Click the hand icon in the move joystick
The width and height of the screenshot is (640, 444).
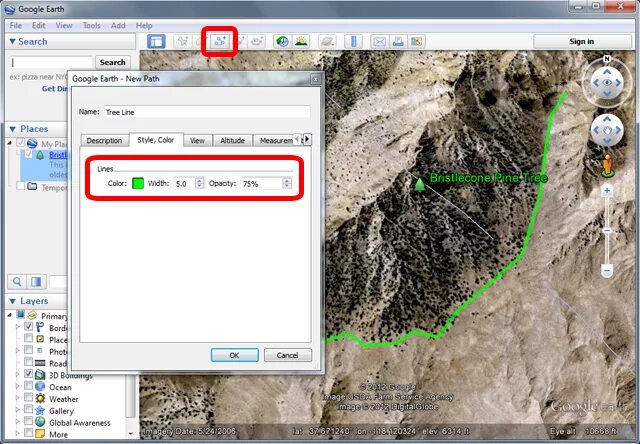point(607,130)
